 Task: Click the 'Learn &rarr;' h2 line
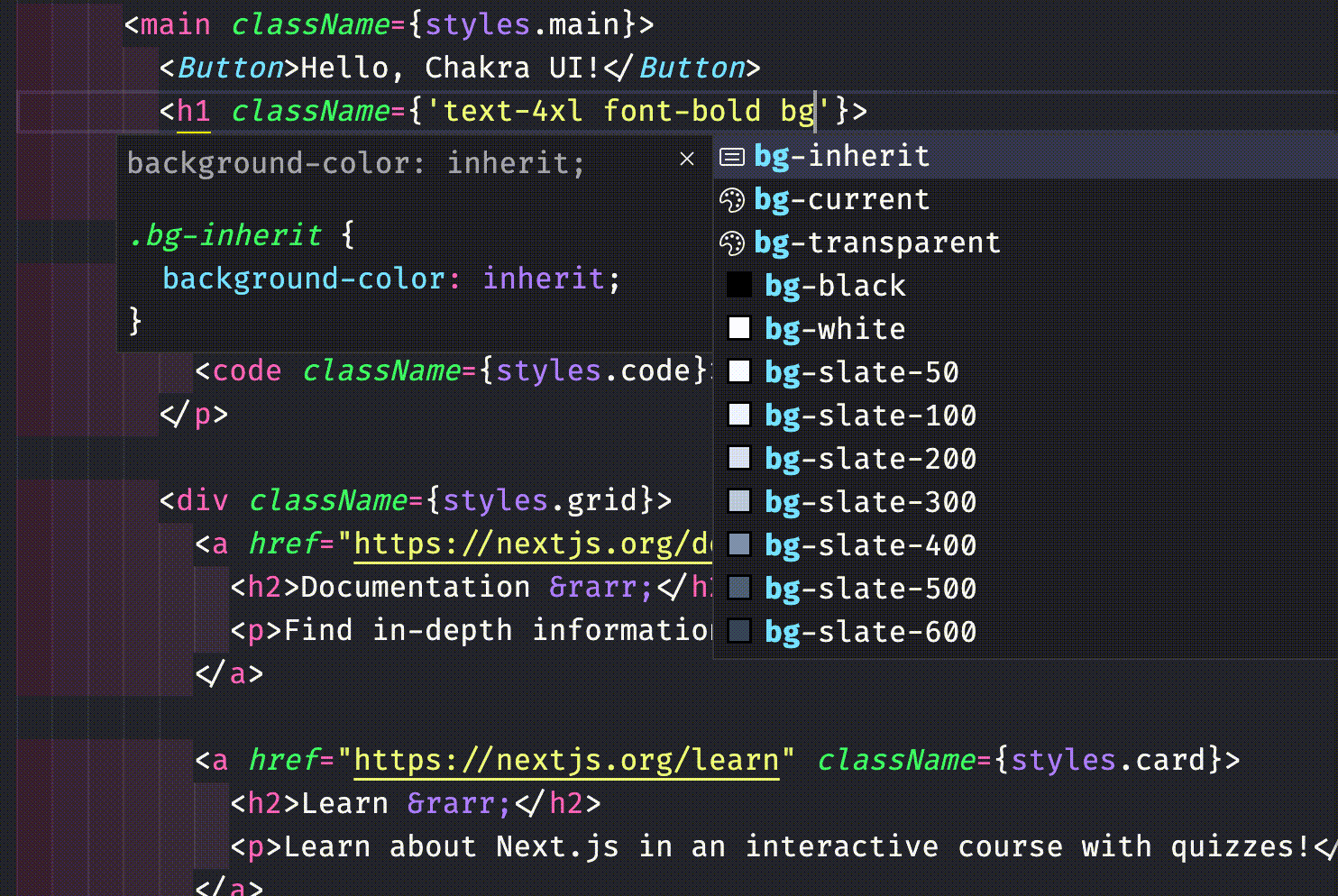416,803
